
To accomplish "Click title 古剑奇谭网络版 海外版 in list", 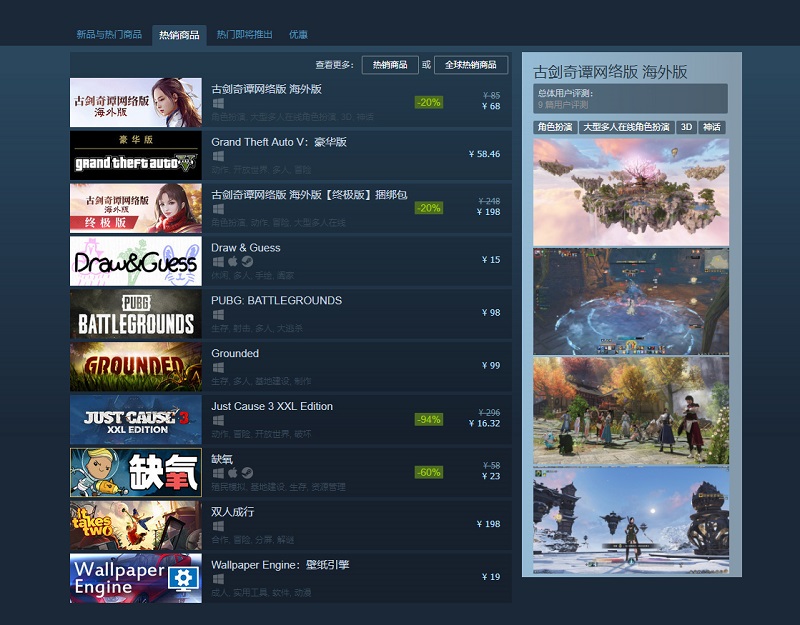I will coord(266,89).
